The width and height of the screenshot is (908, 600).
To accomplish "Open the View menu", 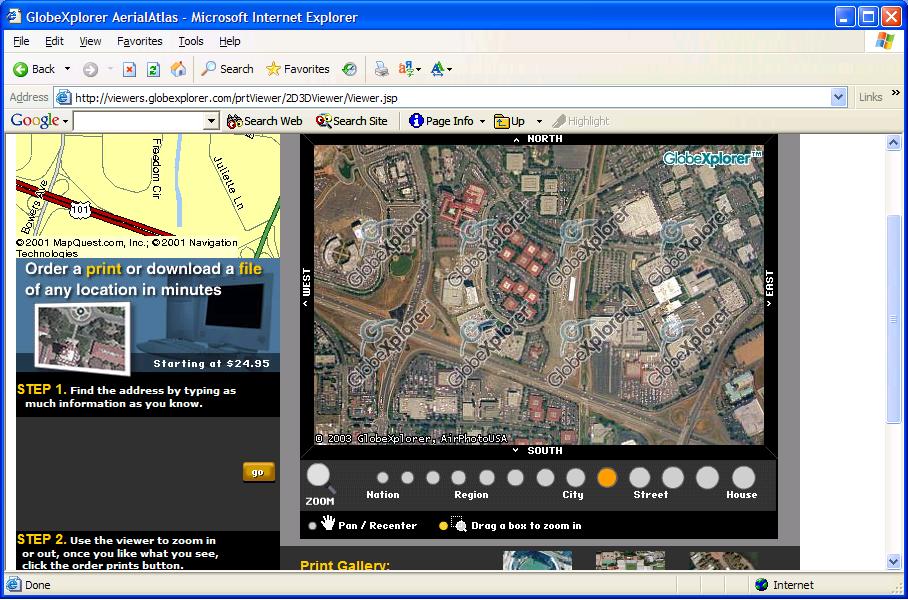I will click(90, 41).
